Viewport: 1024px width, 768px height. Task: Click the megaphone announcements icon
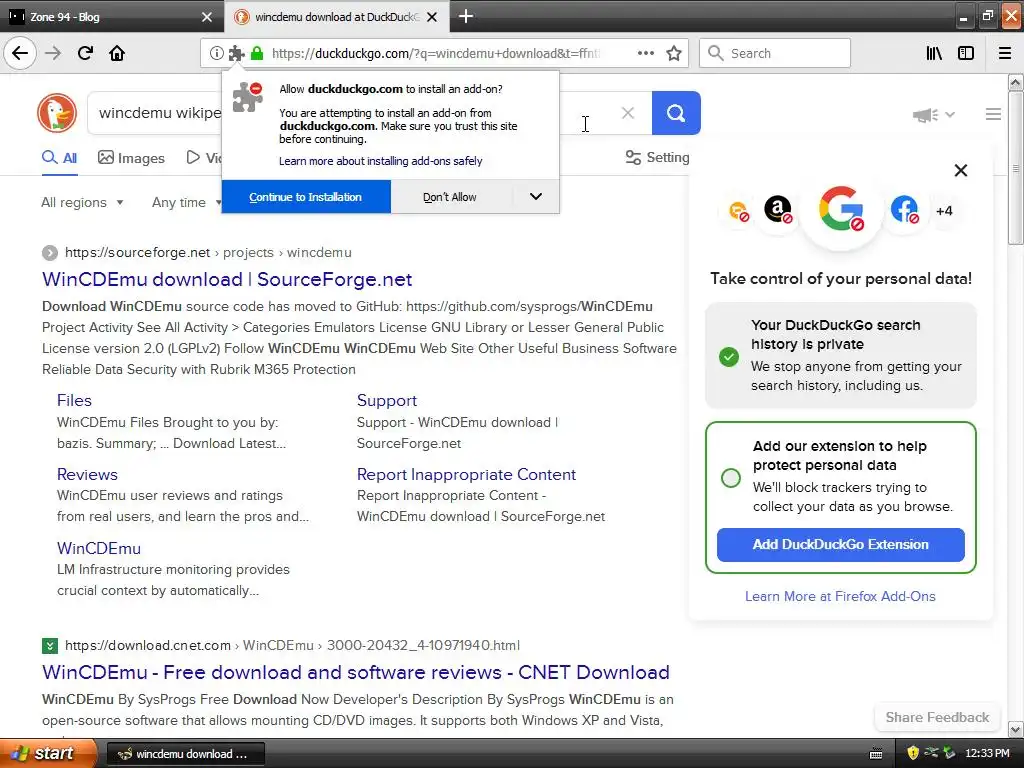[x=925, y=115]
